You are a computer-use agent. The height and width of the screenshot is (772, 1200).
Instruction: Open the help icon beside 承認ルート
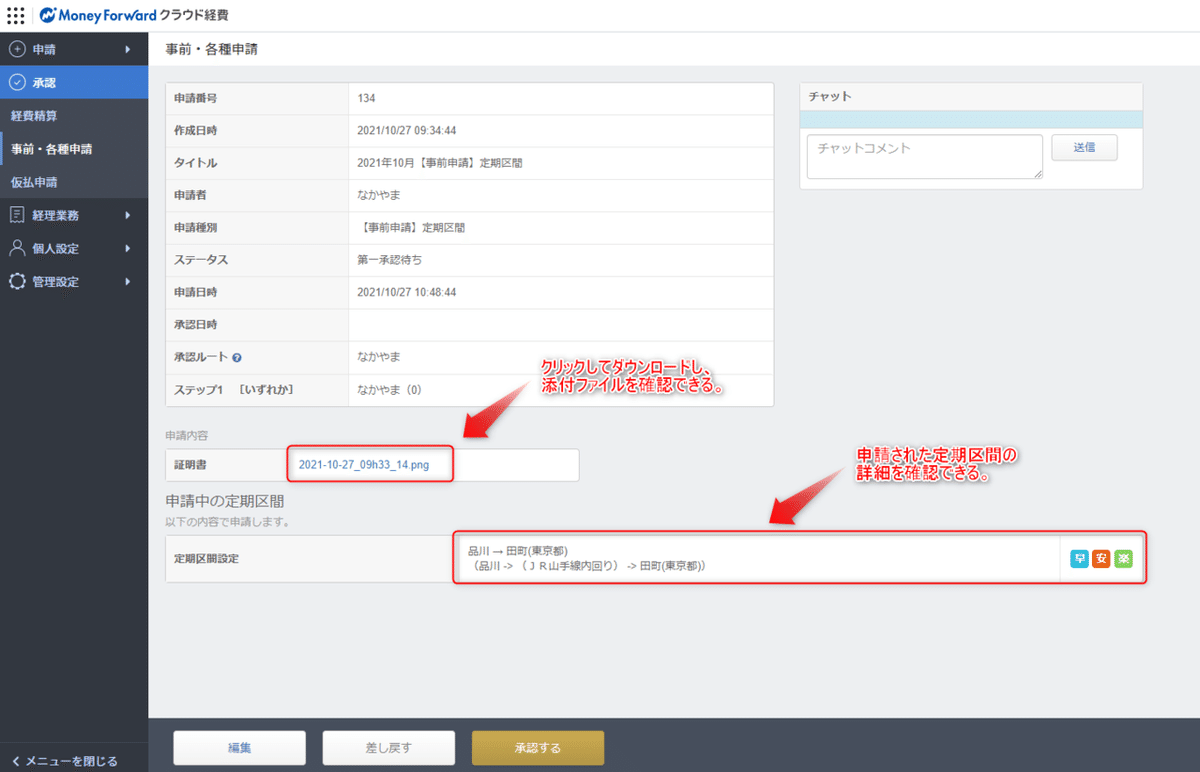[x=237, y=357]
